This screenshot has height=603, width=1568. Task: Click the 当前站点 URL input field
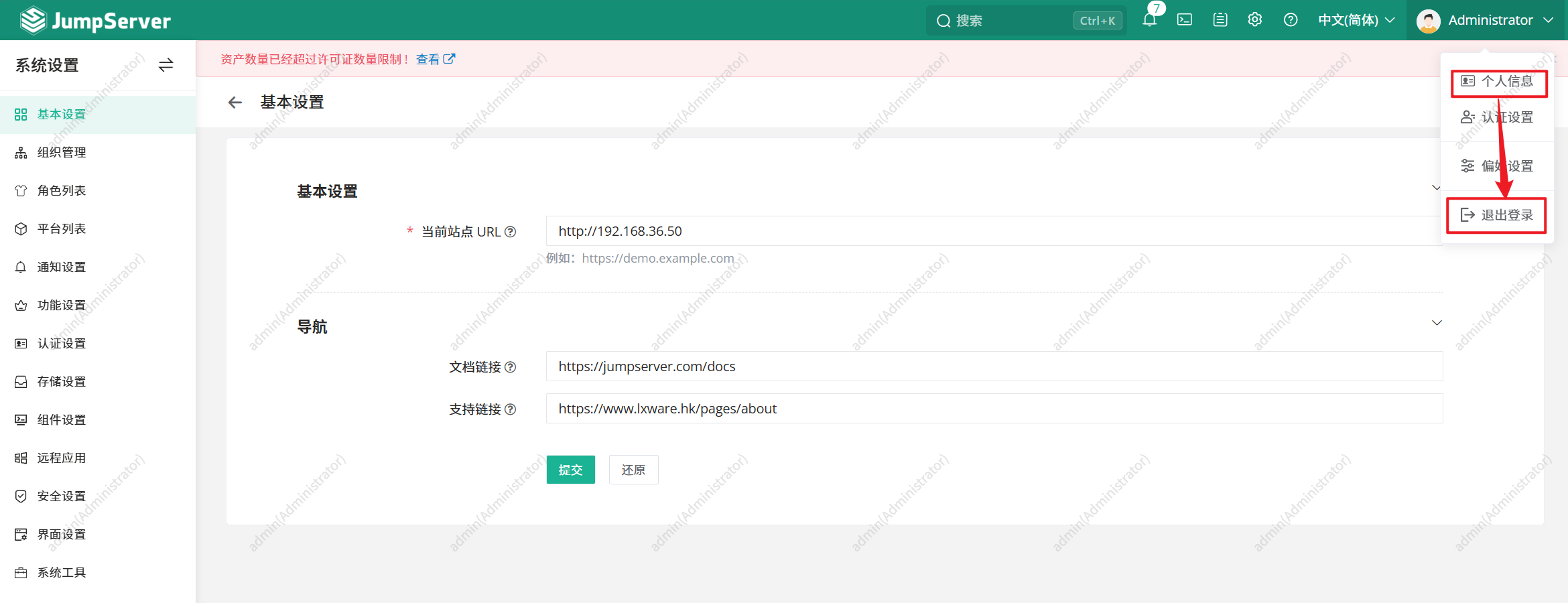(994, 231)
